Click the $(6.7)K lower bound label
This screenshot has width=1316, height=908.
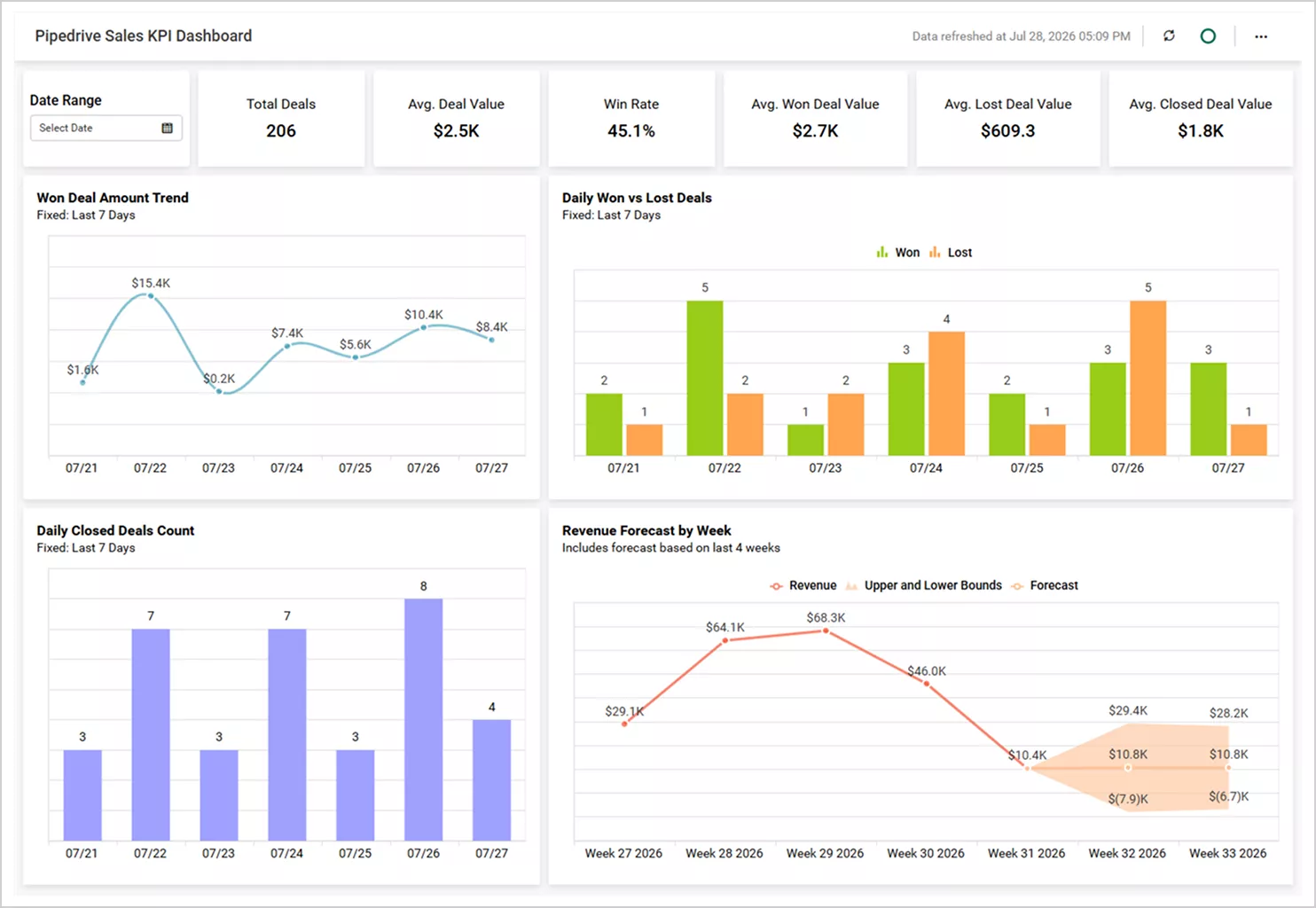click(1229, 796)
